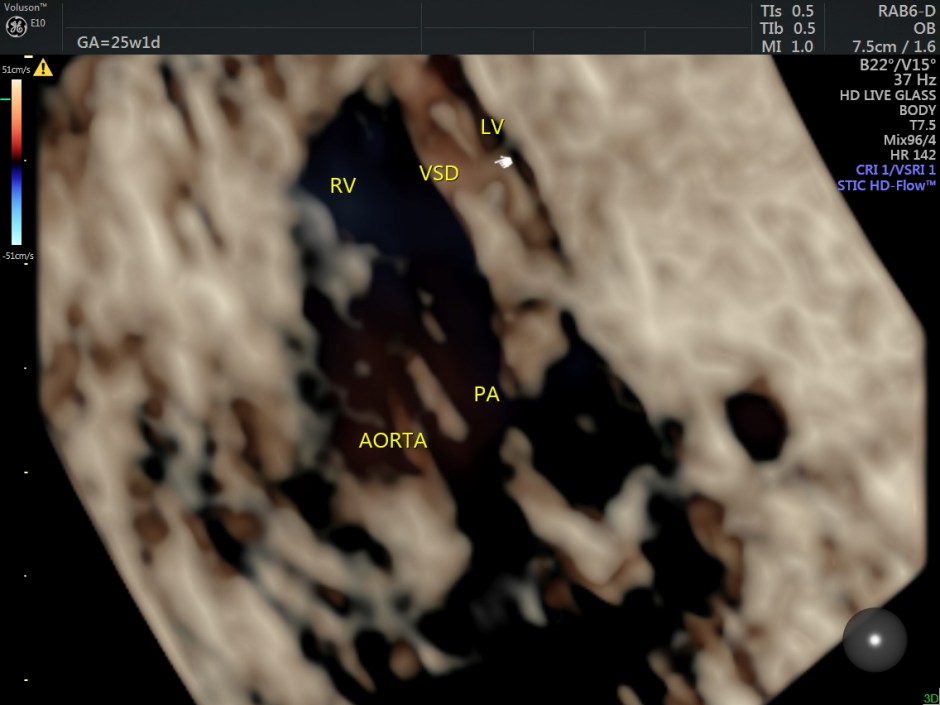Click the HR 142 heart rate readout

coord(912,155)
